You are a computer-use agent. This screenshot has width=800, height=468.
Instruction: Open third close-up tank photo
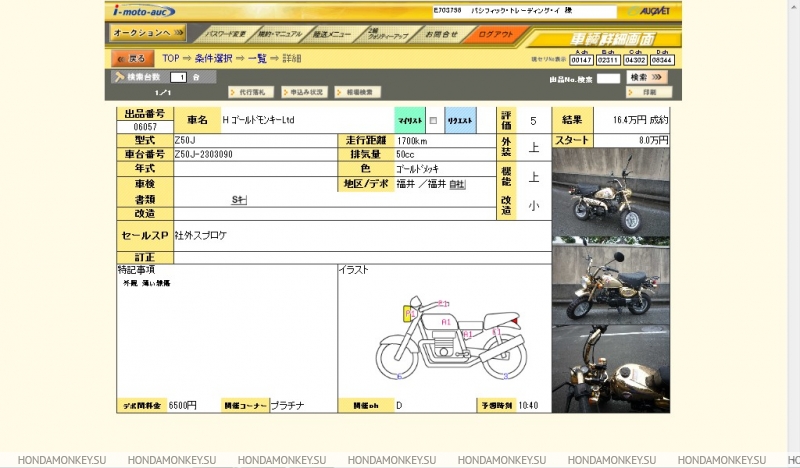click(611, 368)
